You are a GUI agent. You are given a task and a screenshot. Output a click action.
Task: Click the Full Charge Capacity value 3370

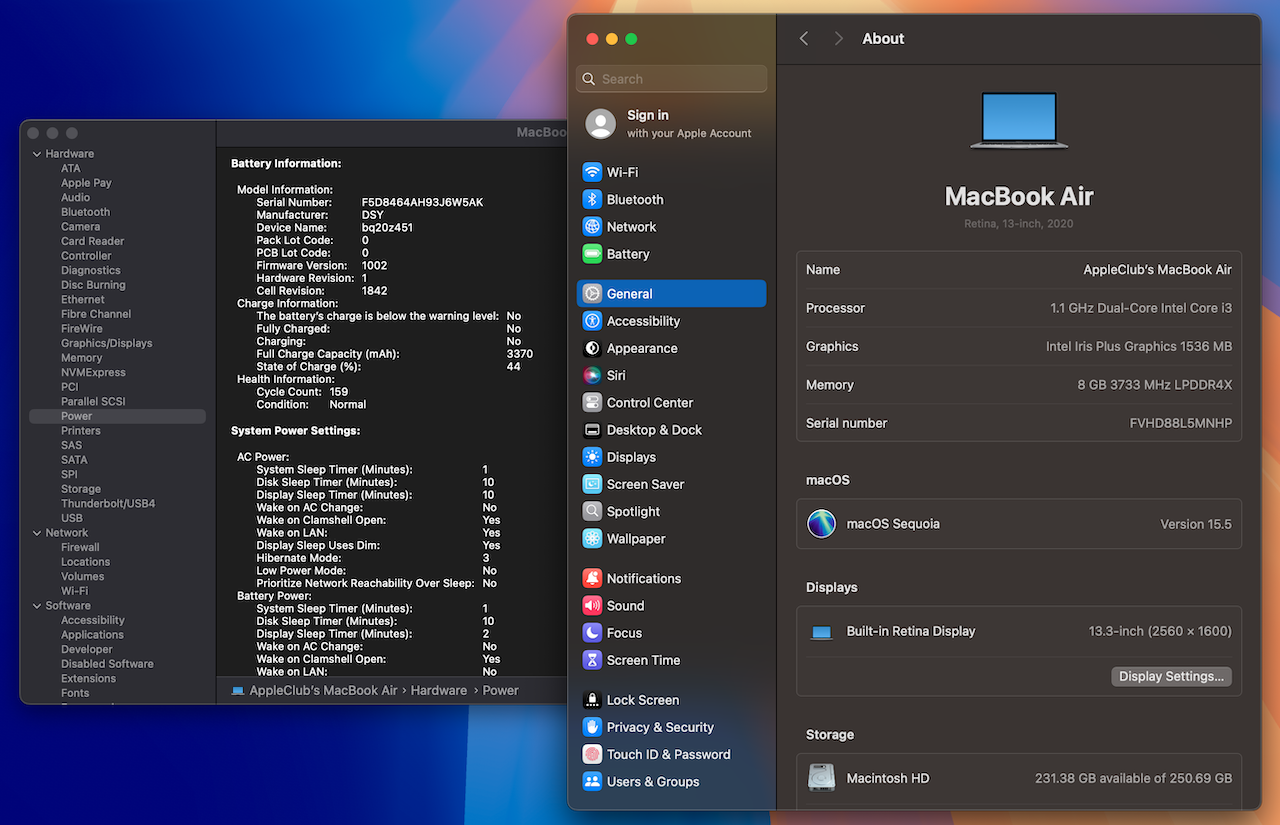pos(519,354)
